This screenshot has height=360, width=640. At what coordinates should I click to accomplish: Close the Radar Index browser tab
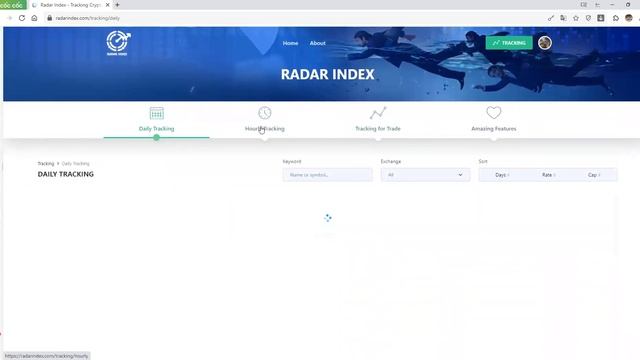[108, 5]
